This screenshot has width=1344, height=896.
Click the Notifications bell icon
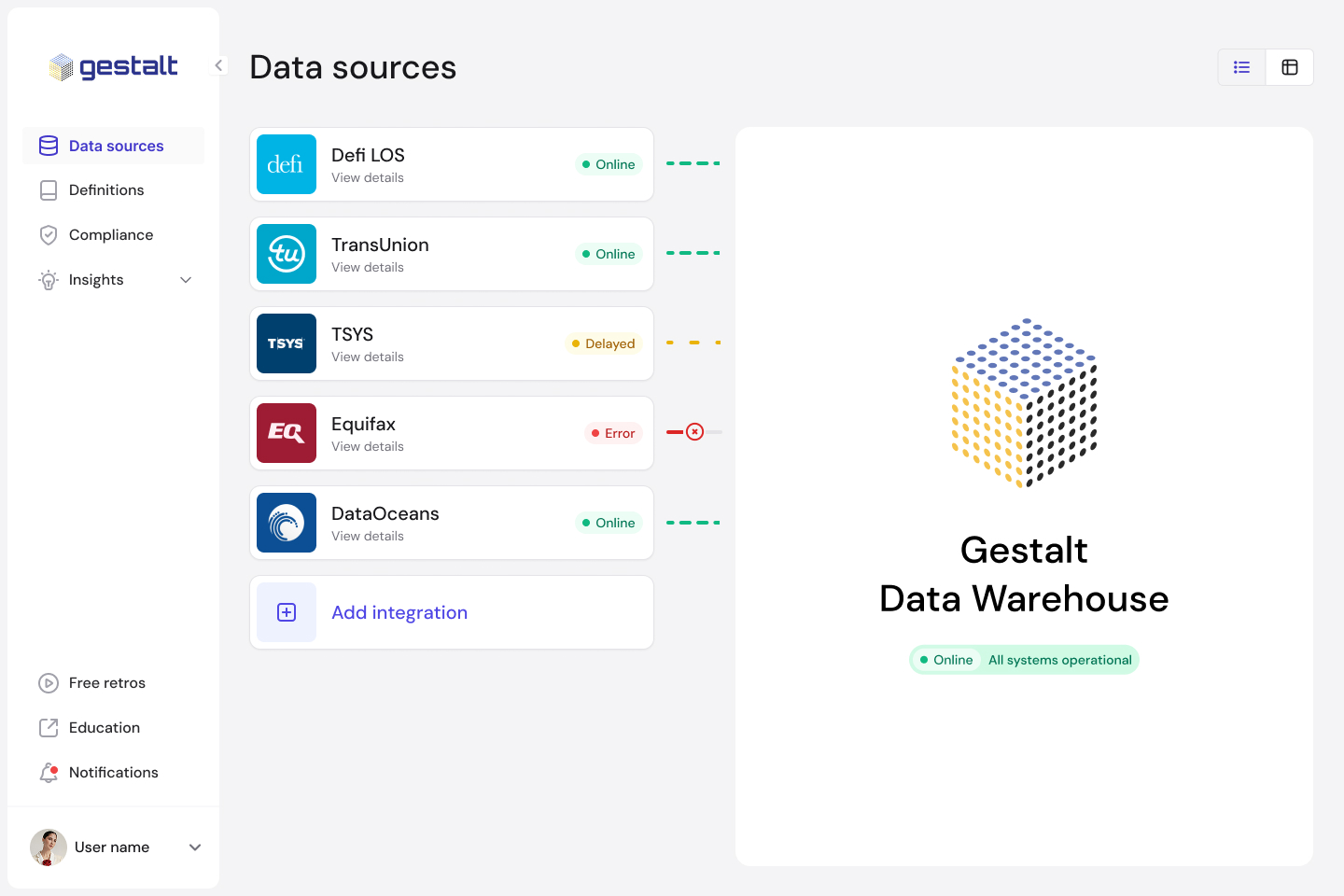(x=48, y=772)
